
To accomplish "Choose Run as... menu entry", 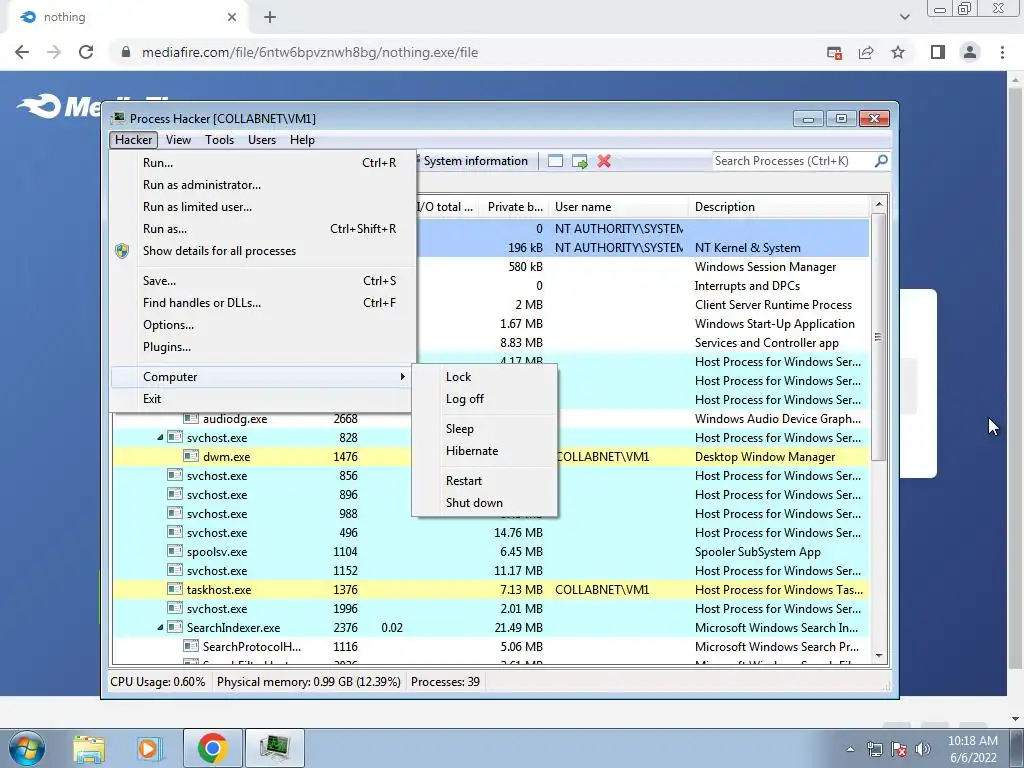I will 263,229.
